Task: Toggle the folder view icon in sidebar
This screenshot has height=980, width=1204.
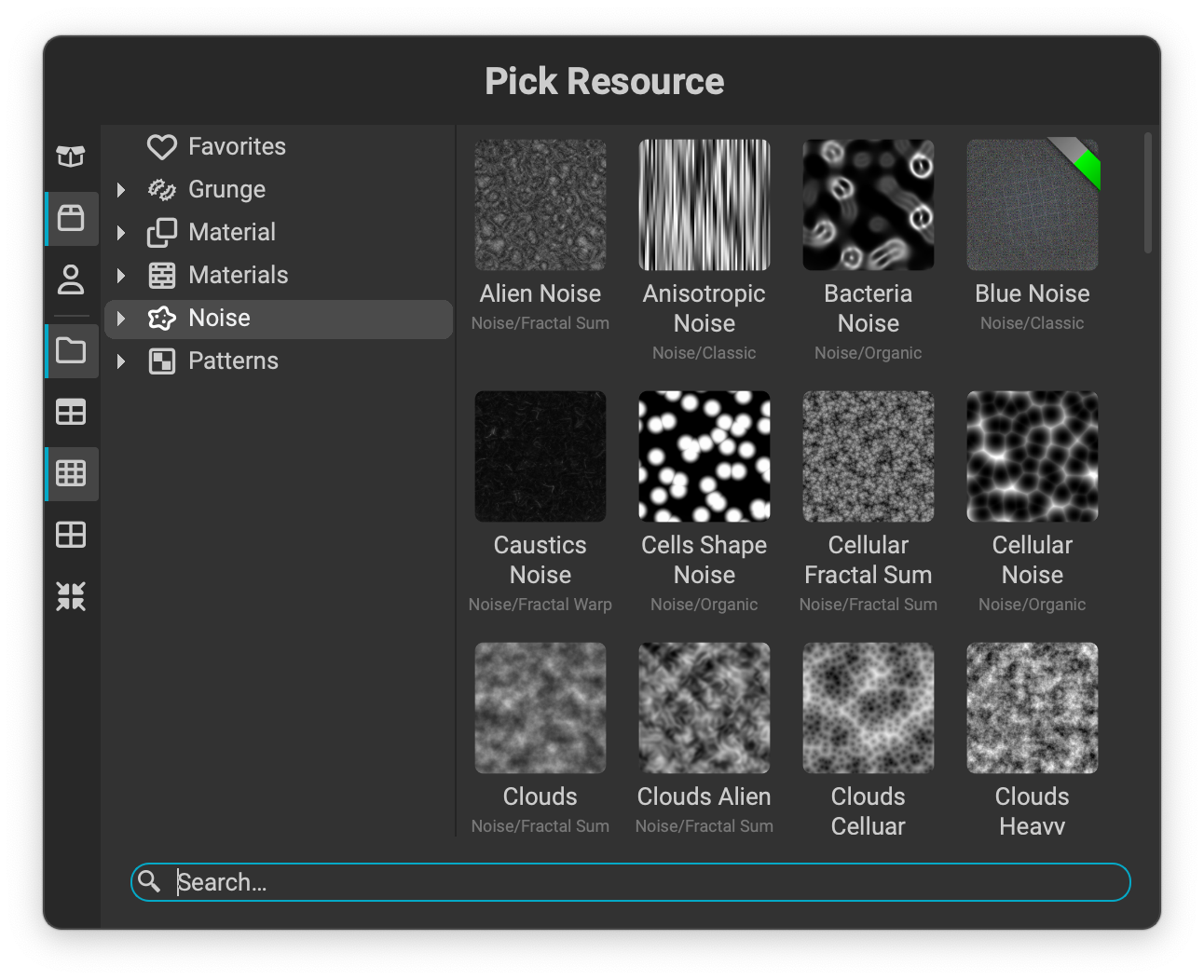Action: pos(71,350)
